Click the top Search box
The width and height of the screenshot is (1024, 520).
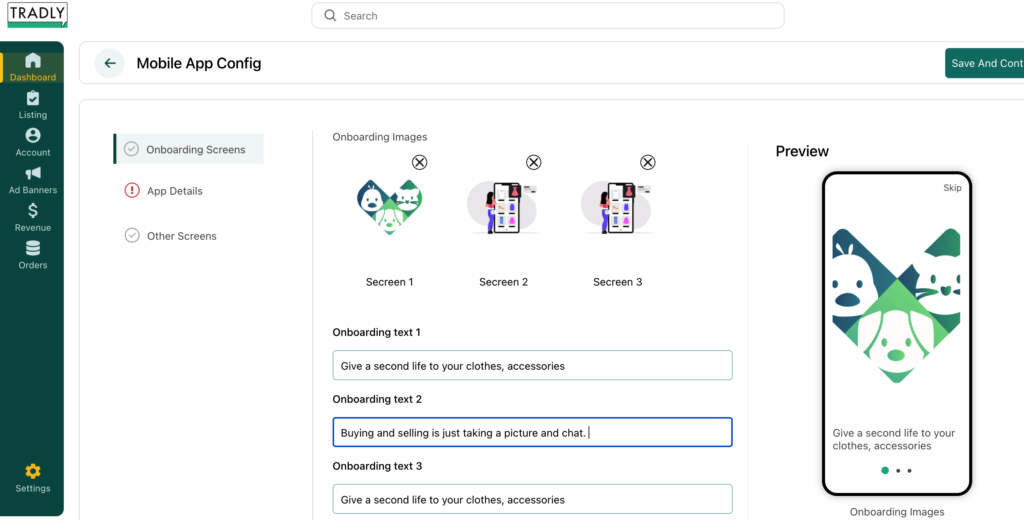coord(548,16)
